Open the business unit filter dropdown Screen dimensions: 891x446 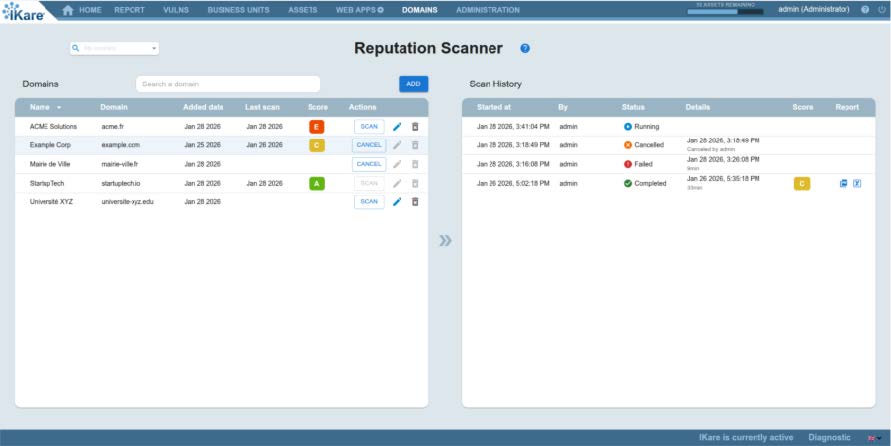[x=115, y=48]
